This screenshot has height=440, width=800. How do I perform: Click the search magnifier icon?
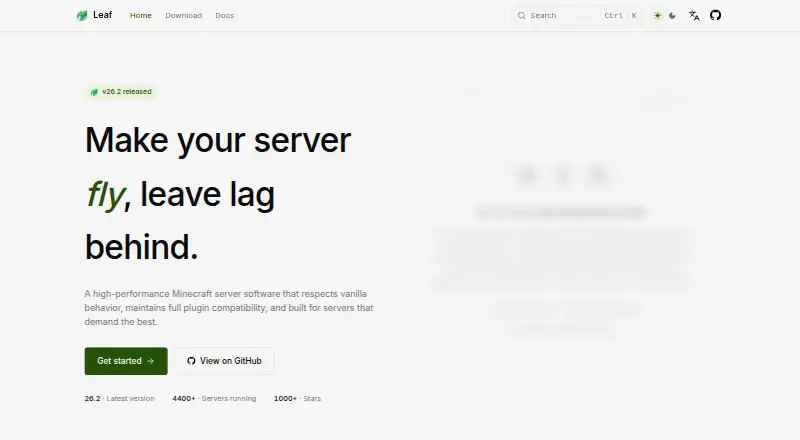521,15
